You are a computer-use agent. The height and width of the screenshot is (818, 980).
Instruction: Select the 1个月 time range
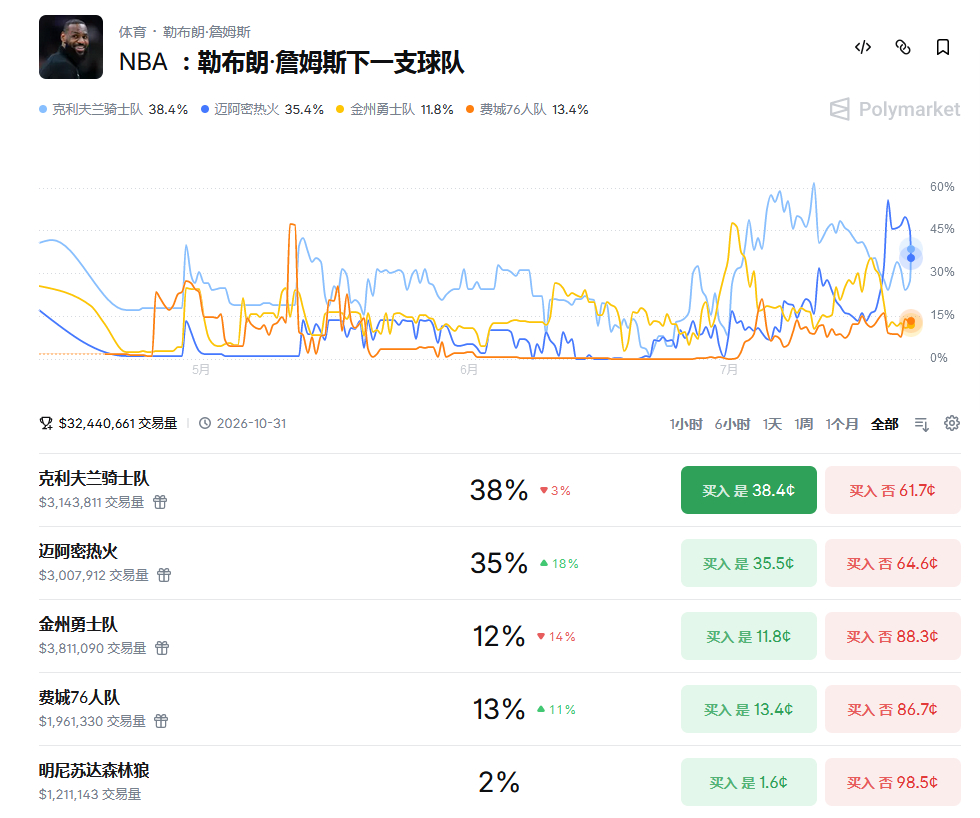[x=842, y=424]
